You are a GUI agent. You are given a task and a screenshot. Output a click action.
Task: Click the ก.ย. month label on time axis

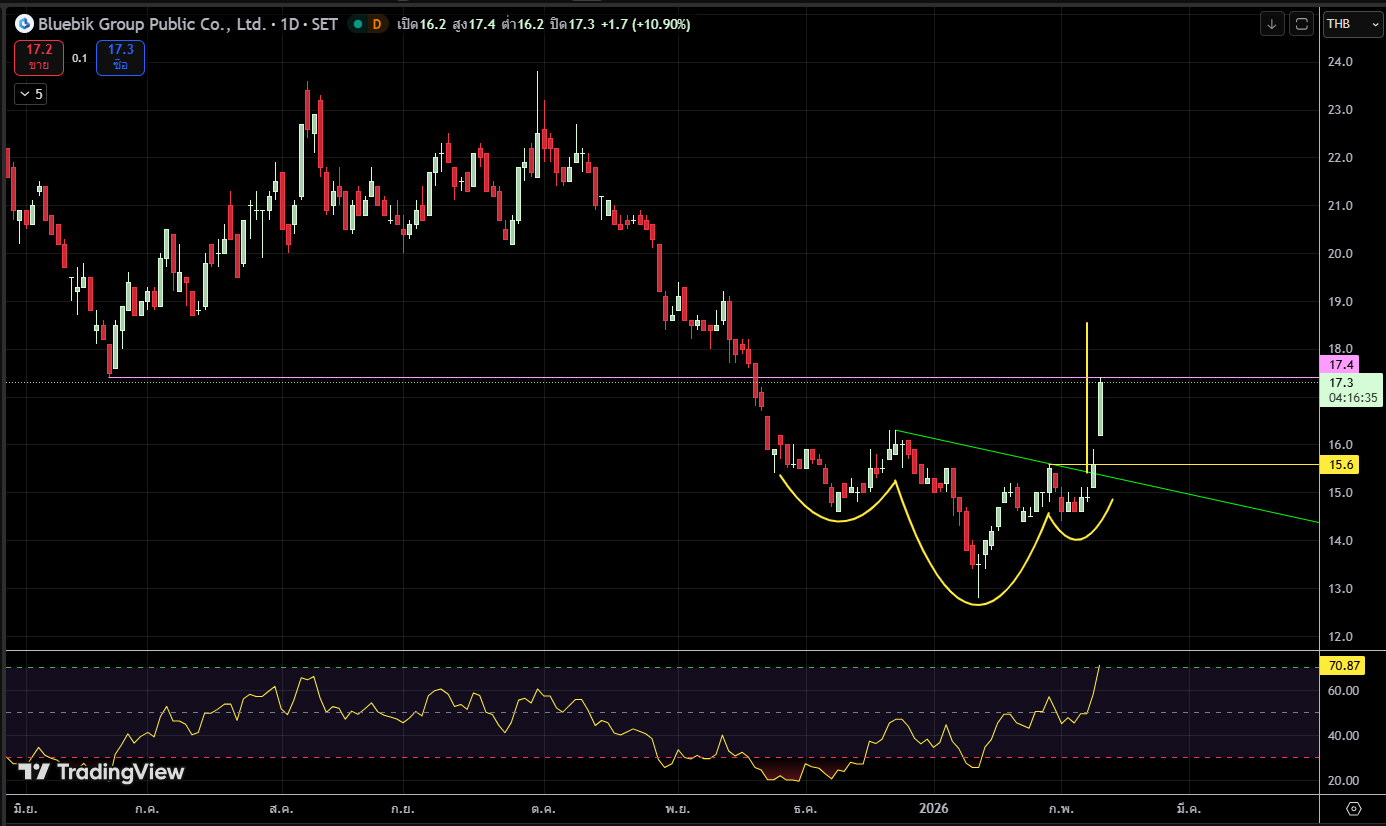point(403,807)
